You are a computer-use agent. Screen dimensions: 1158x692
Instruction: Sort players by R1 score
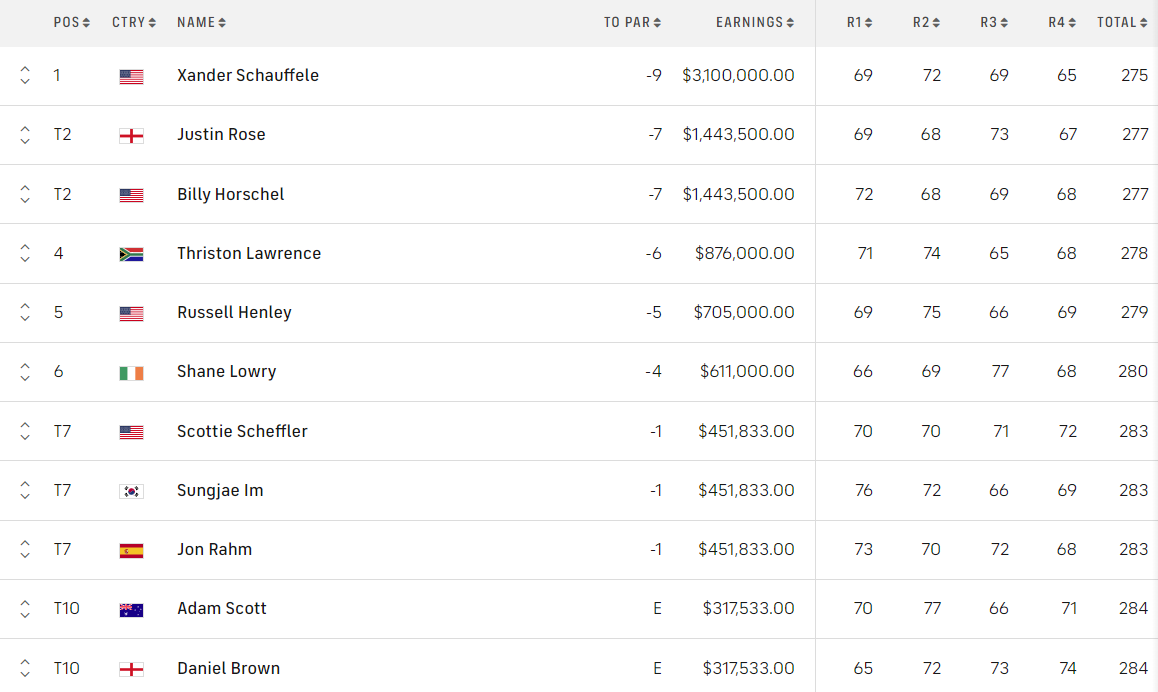(x=860, y=22)
